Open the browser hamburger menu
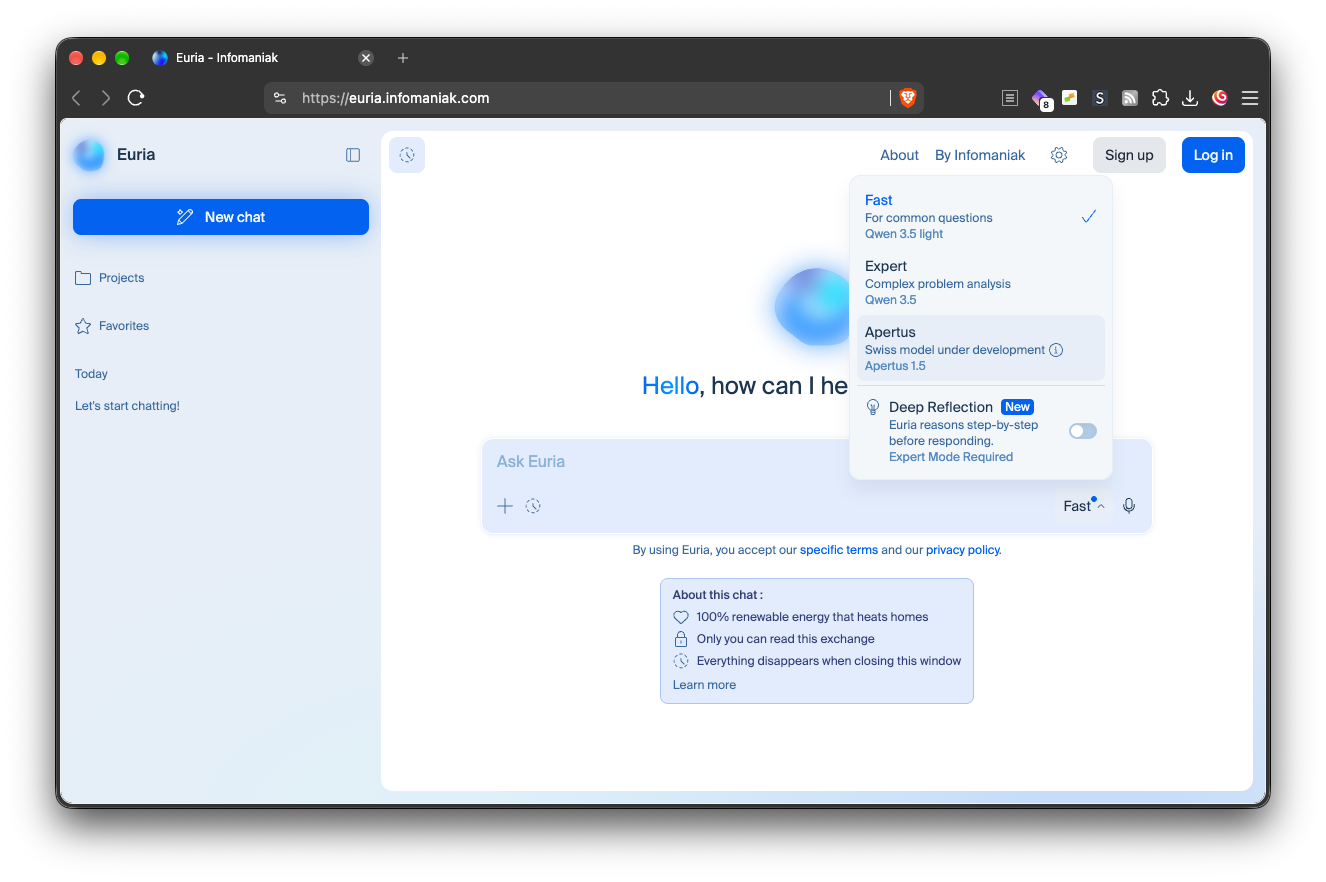 1250,98
